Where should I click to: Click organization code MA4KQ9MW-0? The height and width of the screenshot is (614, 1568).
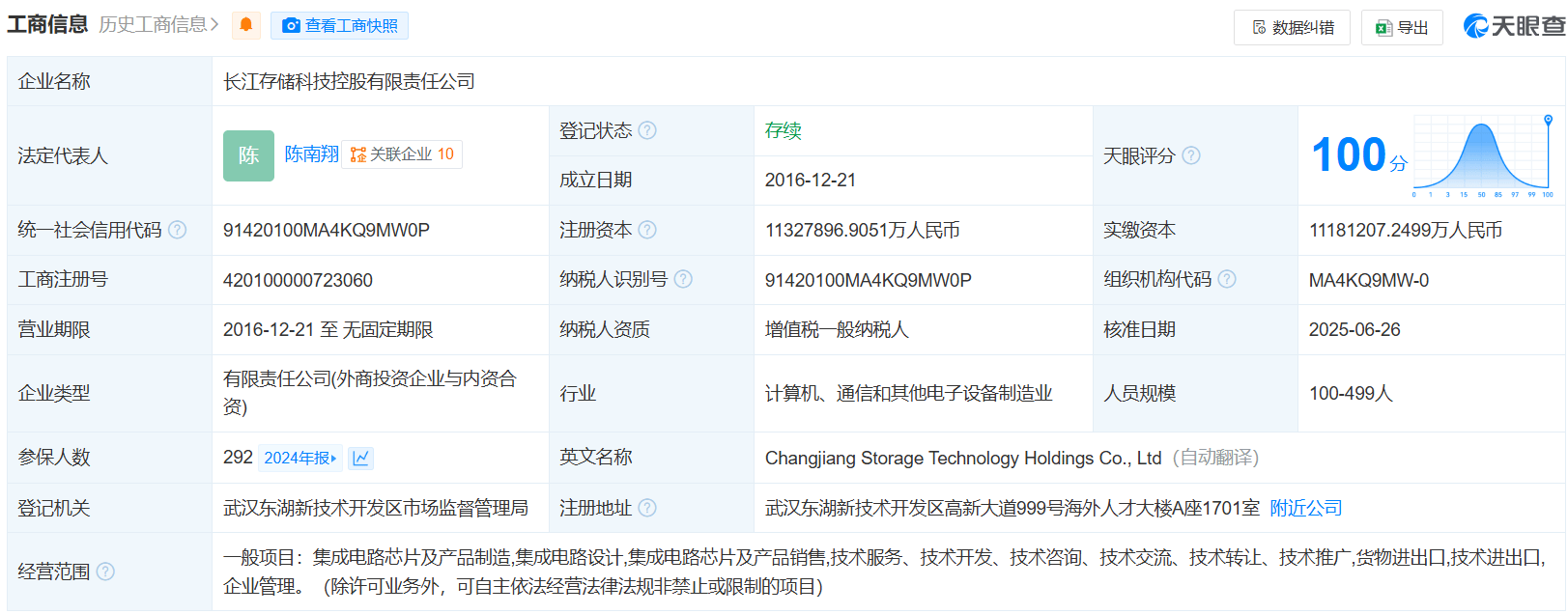[1369, 280]
